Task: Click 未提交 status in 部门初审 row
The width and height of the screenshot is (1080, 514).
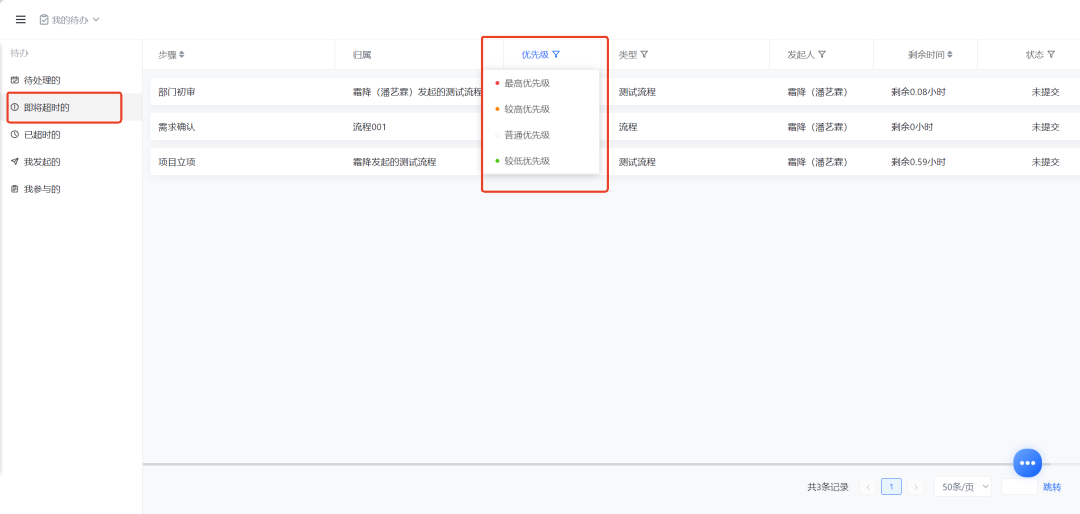Action: coord(1045,92)
